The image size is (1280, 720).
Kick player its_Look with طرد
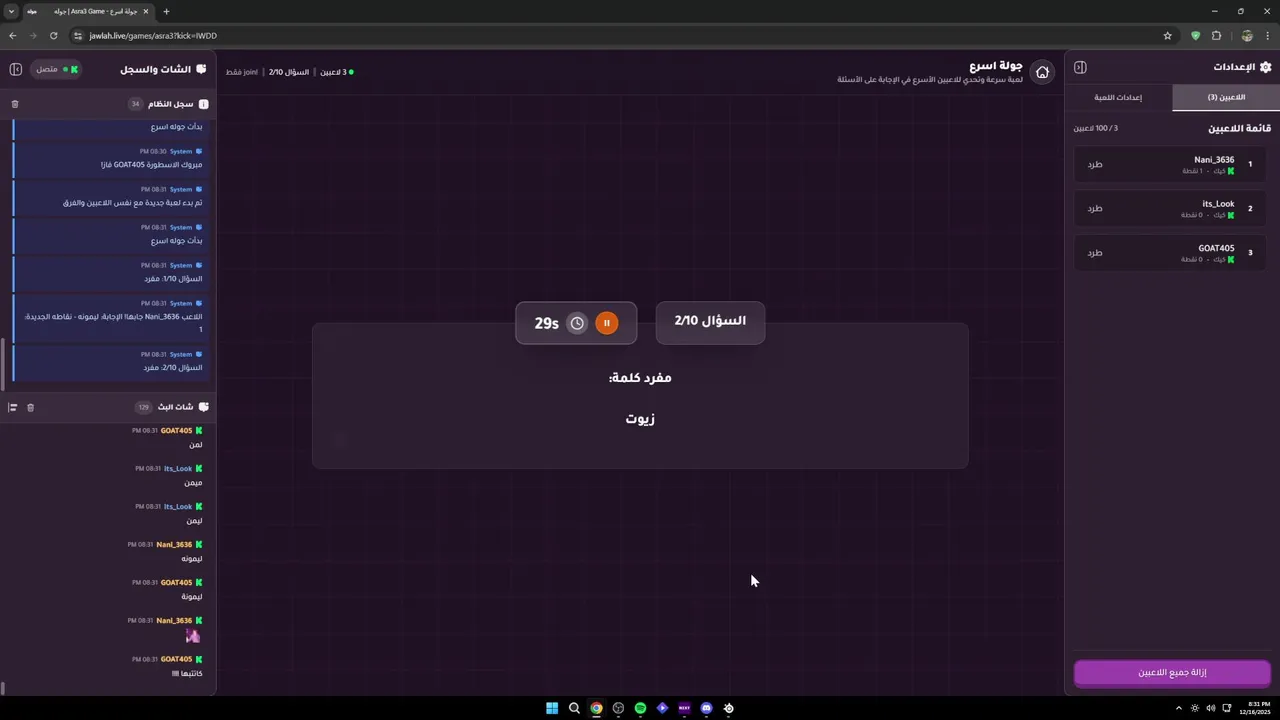tap(1095, 208)
